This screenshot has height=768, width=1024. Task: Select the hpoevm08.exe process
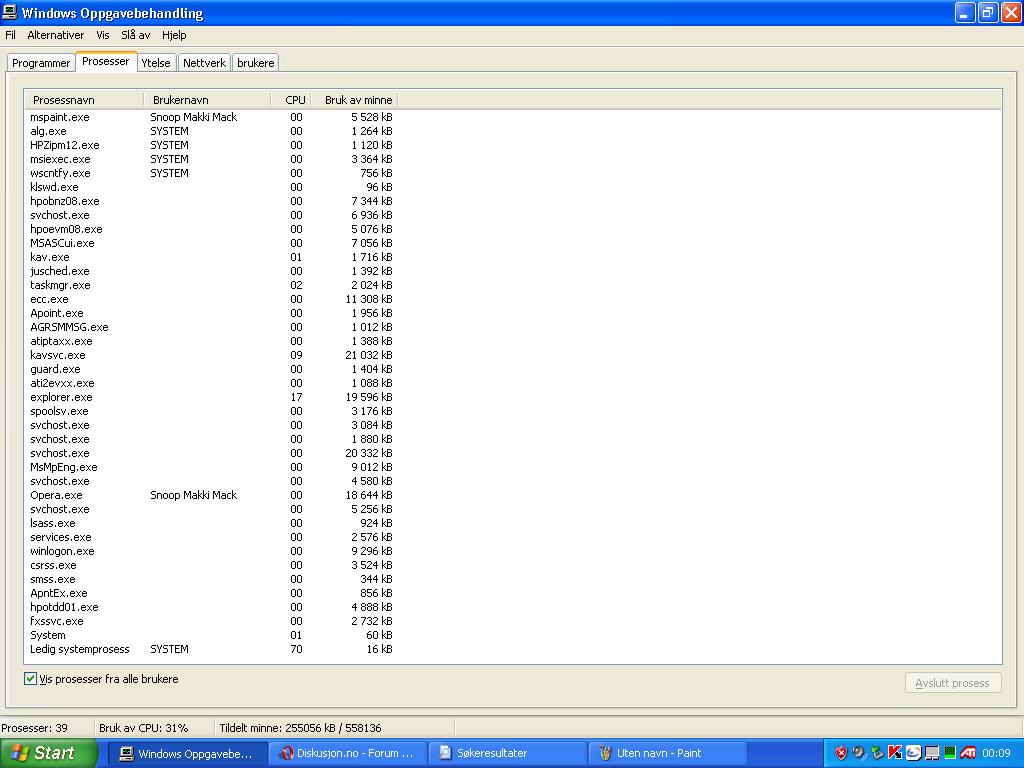pos(211,229)
